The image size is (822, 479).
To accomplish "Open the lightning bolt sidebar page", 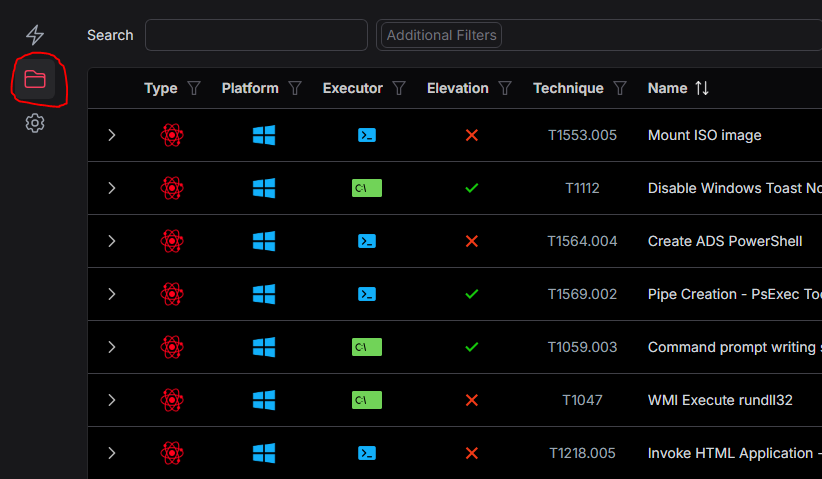I will pyautogui.click(x=35, y=35).
